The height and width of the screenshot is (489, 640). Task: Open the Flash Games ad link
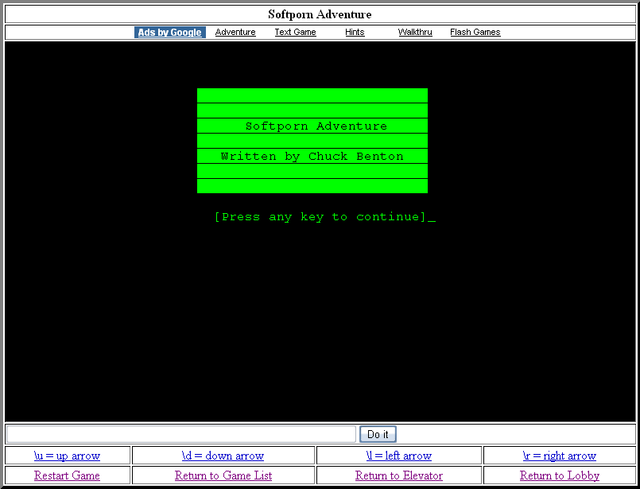pyautogui.click(x=475, y=32)
